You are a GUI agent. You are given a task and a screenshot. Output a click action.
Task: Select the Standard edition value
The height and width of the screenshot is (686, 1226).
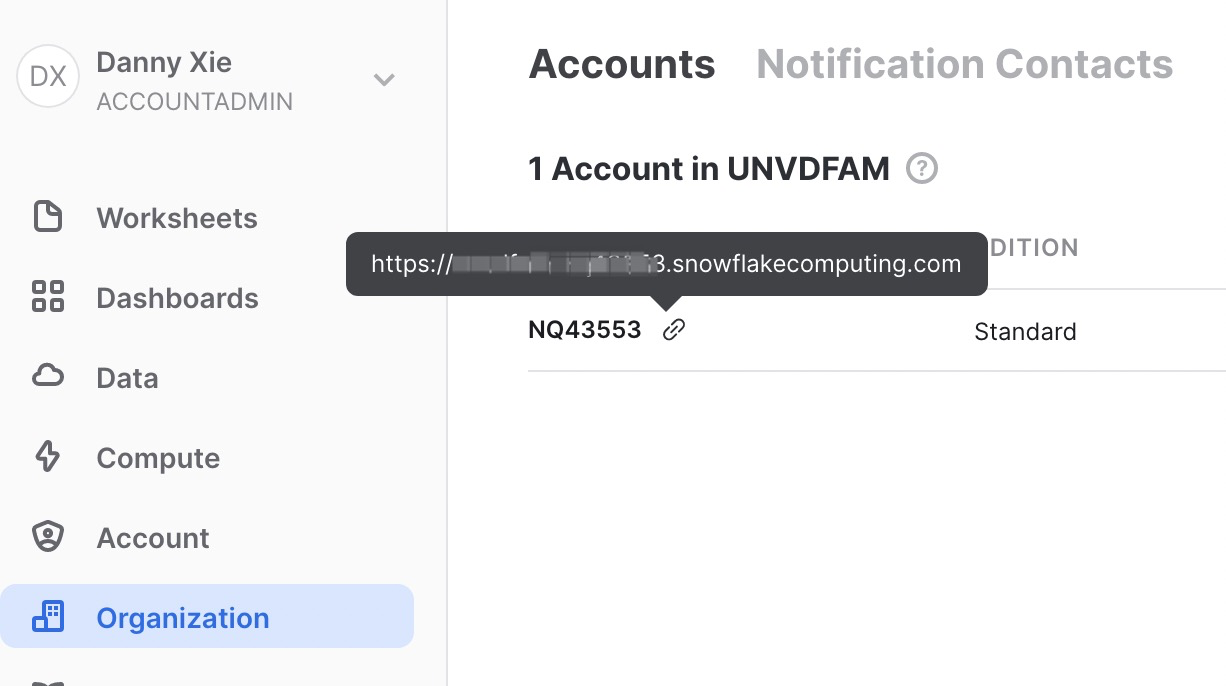pyautogui.click(x=1025, y=331)
